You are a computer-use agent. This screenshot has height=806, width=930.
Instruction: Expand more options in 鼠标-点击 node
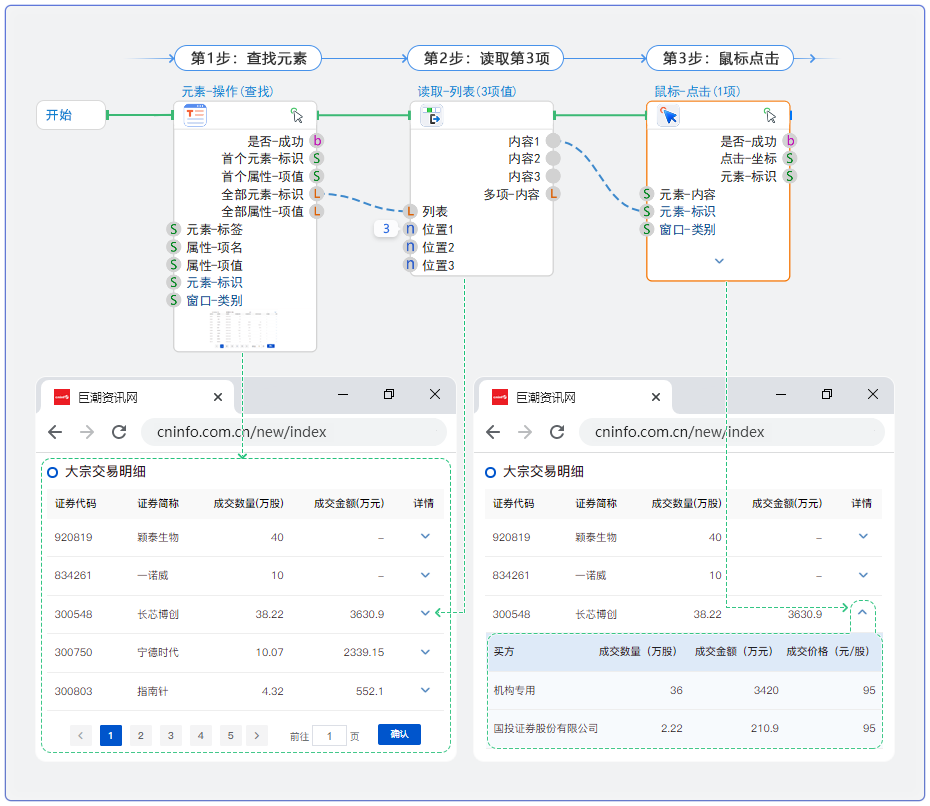718,261
